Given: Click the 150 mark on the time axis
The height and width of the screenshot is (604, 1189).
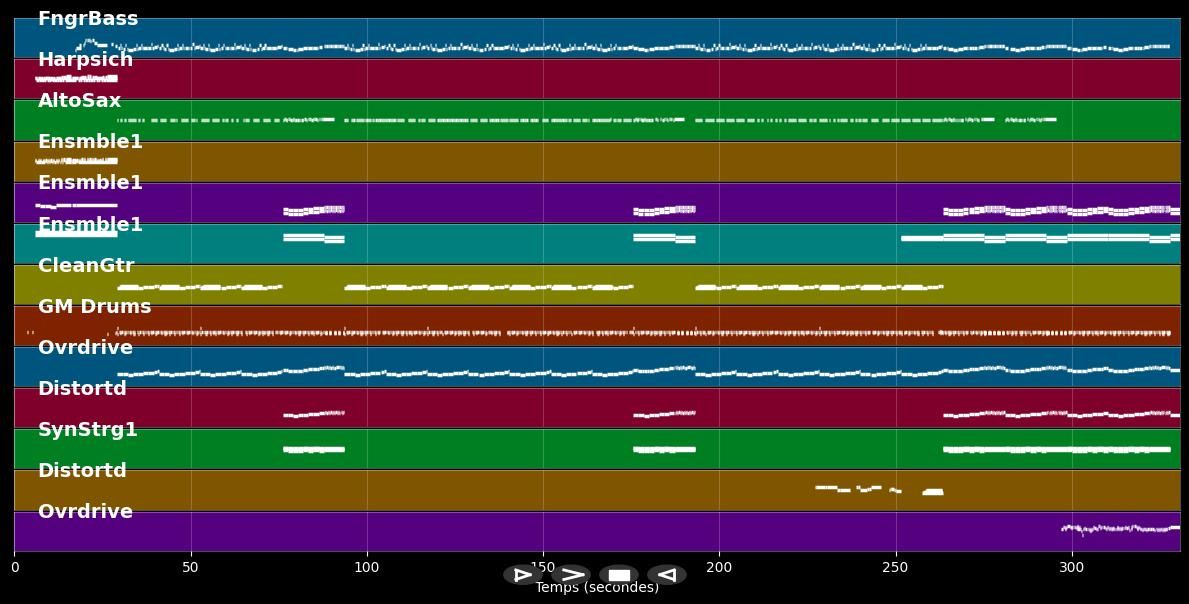Looking at the screenshot, I should coord(543,566).
